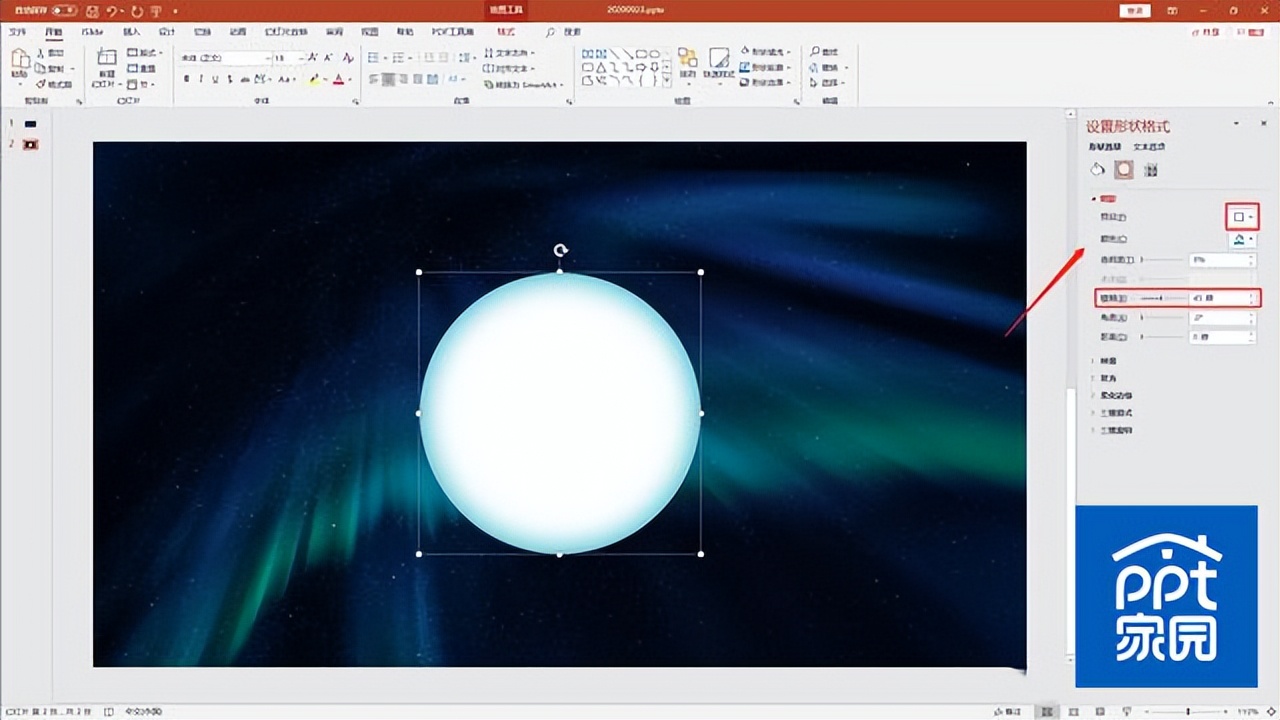Undo the last action in the title bar
1280x720 pixels.
coord(112,11)
